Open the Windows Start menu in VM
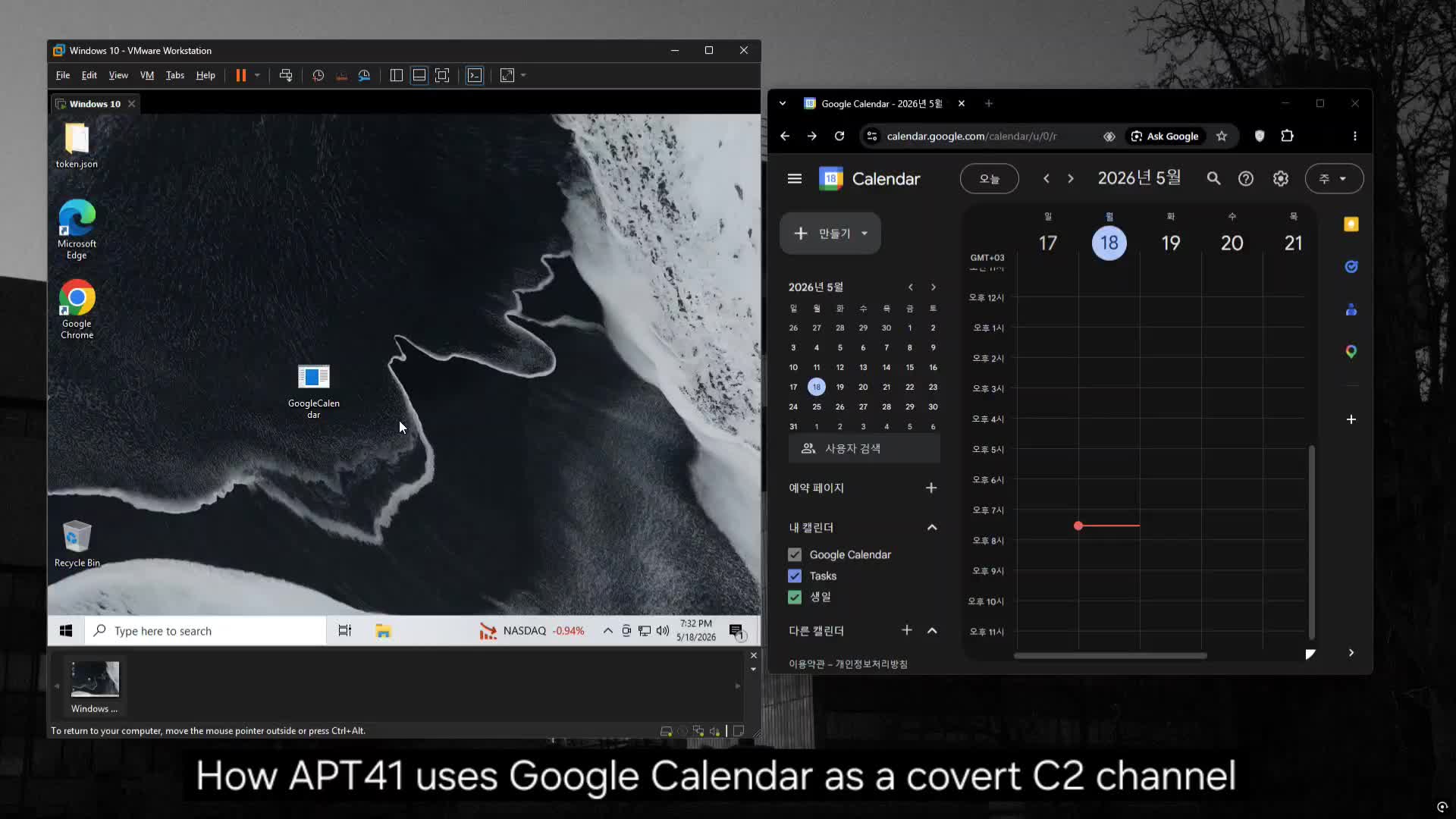This screenshot has height=819, width=1456. coord(66,631)
